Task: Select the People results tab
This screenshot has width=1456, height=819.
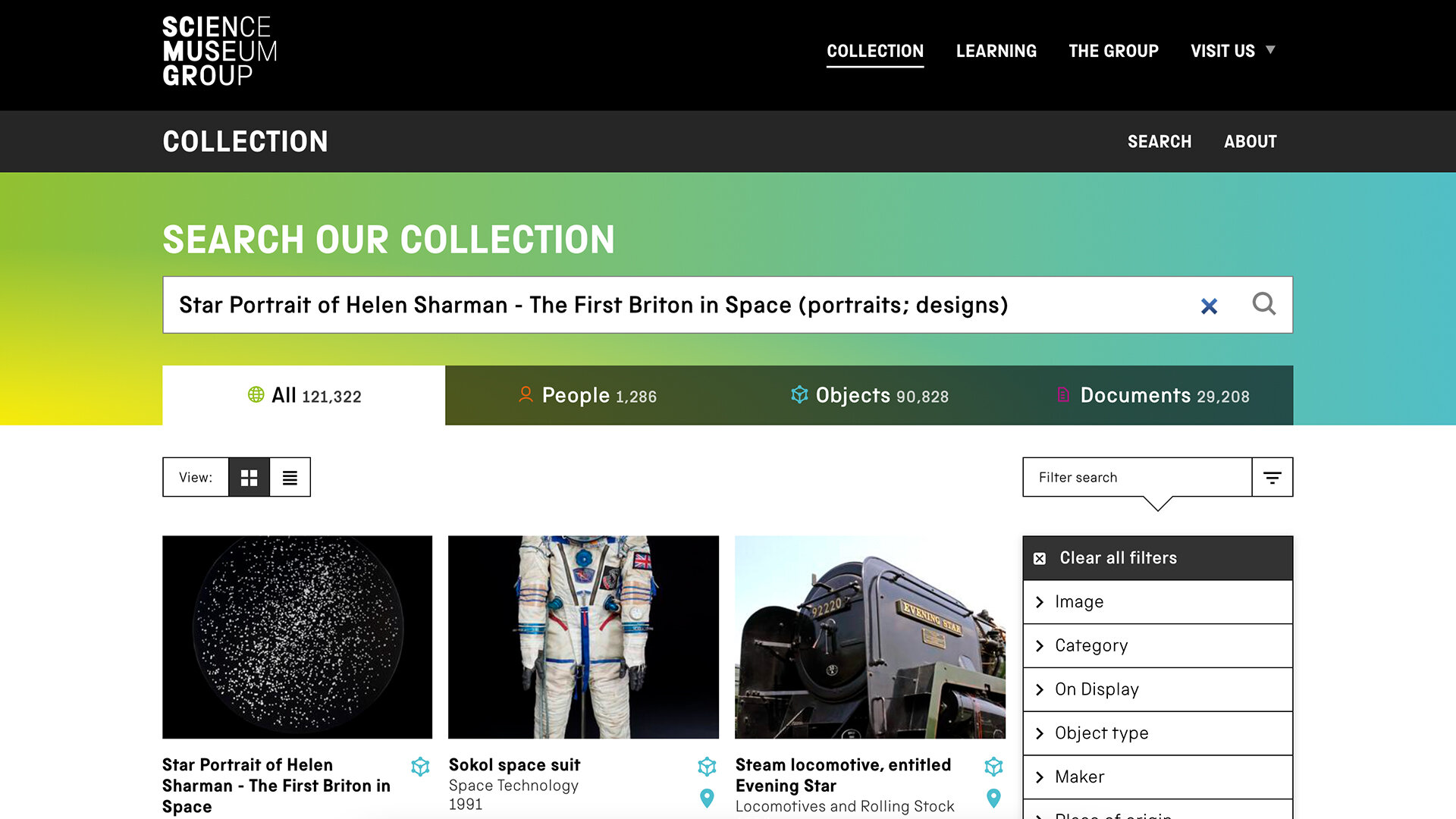Action: click(x=587, y=395)
